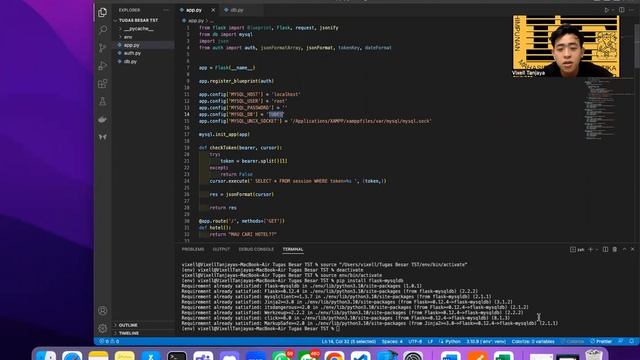
Task: Open app.py in the Explorer tree
Action: tap(131, 45)
